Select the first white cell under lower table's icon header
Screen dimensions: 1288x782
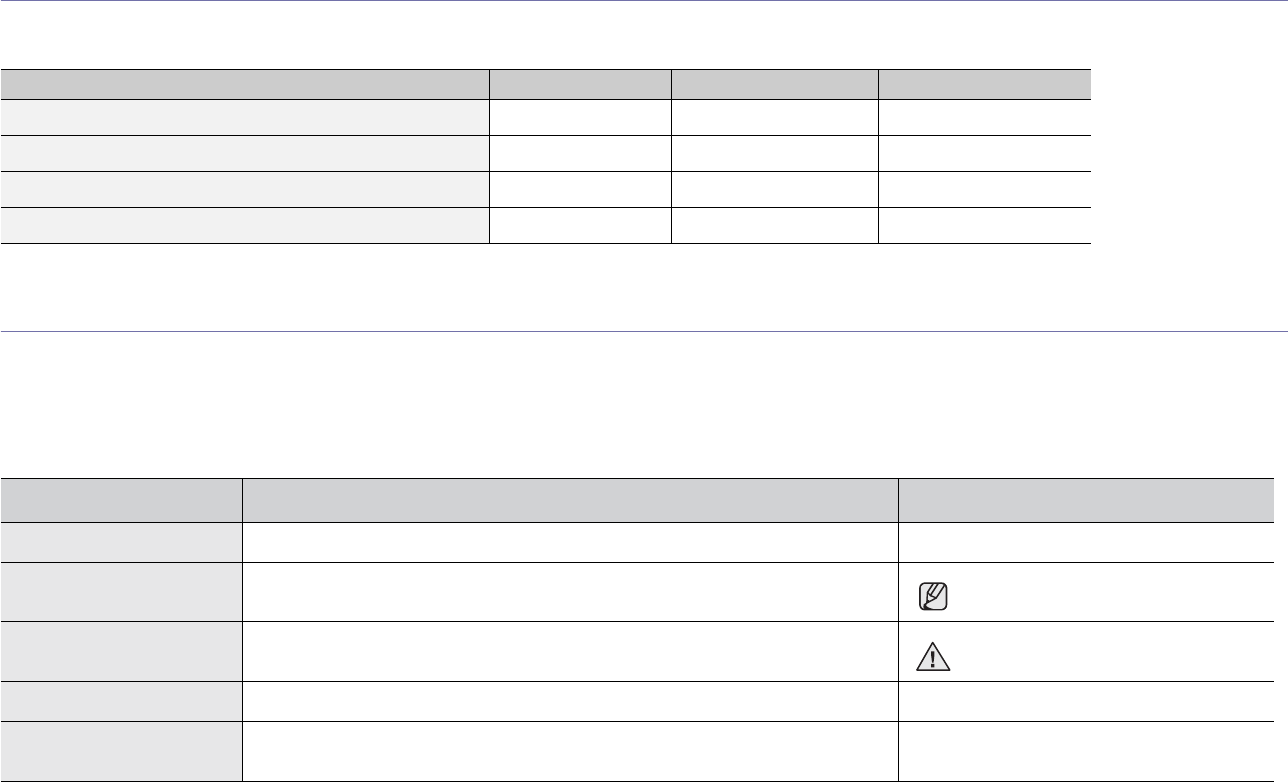tap(1093, 541)
